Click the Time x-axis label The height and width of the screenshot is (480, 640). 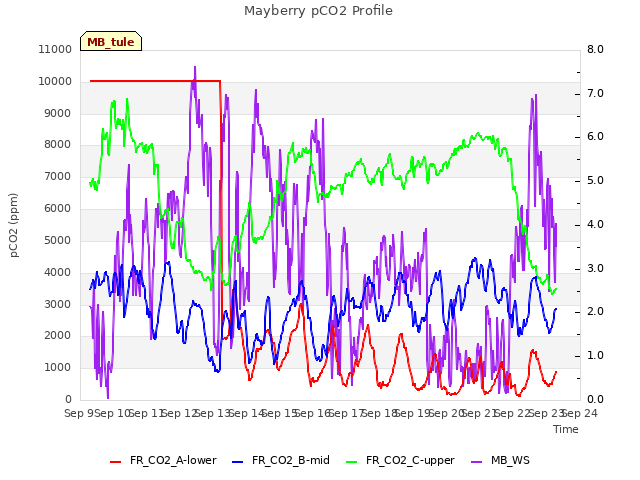coord(566,429)
